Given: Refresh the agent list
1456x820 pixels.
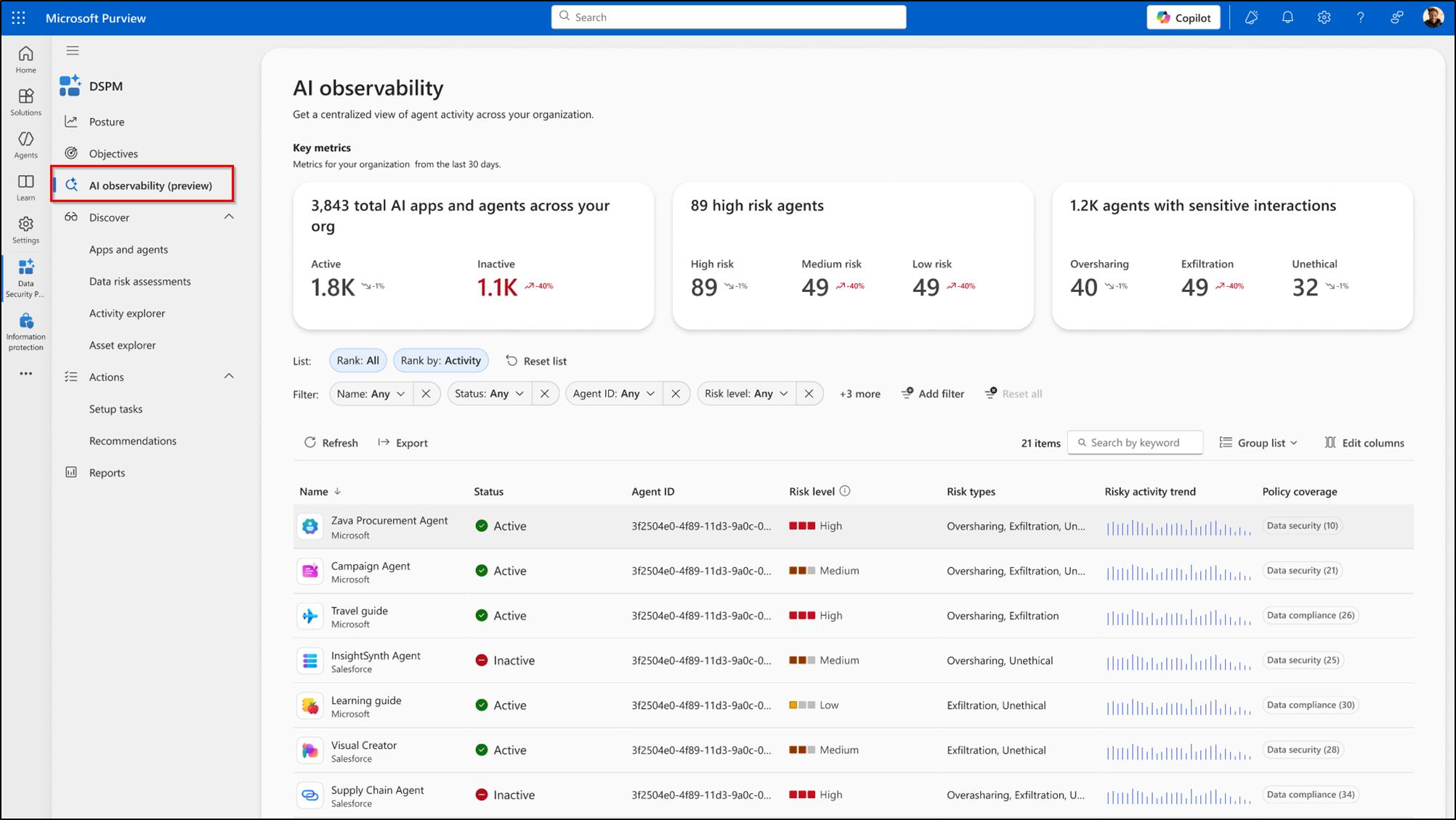Looking at the screenshot, I should pos(331,442).
